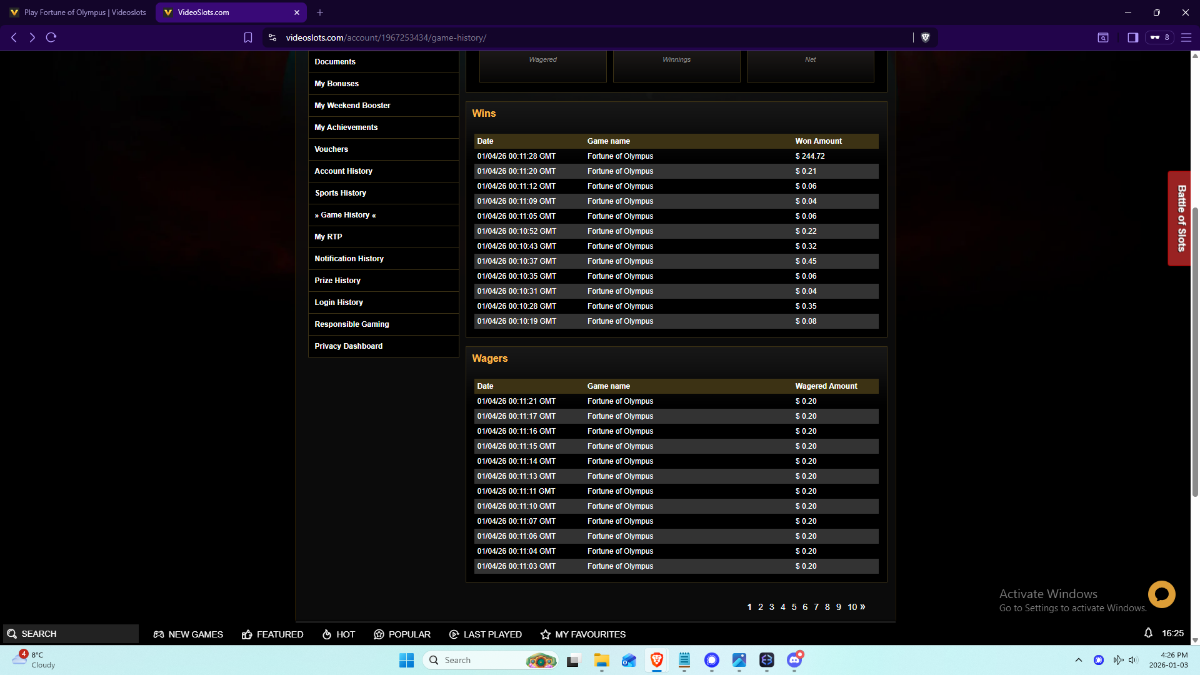Toggle the browser sidebar panel icon
This screenshot has width=1200, height=675.
pyautogui.click(x=1132, y=37)
